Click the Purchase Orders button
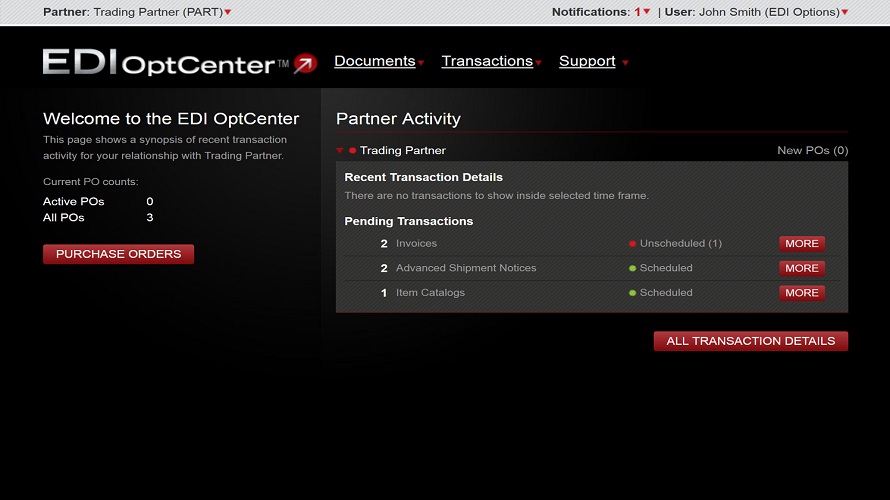Viewport: 890px width, 500px height. [x=118, y=254]
